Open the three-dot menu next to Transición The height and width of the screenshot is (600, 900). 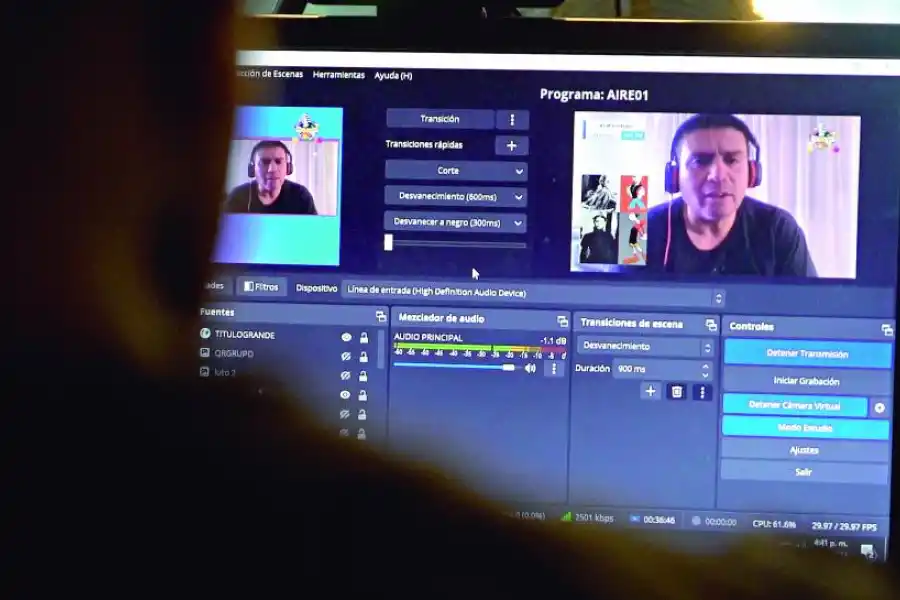[512, 120]
